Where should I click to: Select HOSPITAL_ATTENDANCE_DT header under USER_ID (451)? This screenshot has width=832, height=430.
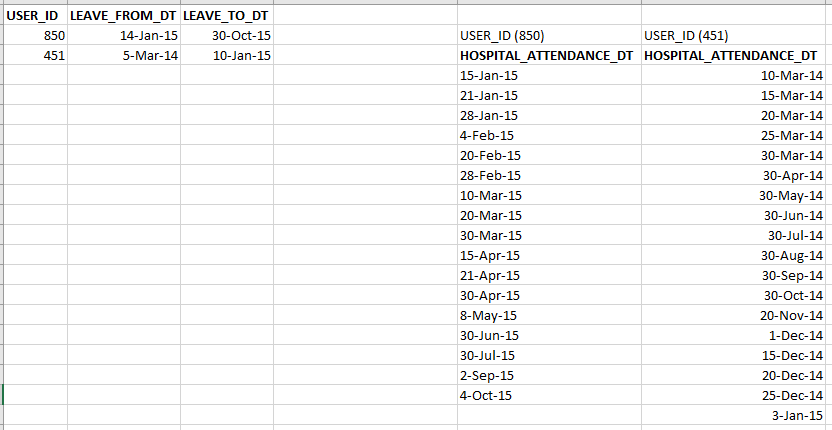[x=735, y=56]
